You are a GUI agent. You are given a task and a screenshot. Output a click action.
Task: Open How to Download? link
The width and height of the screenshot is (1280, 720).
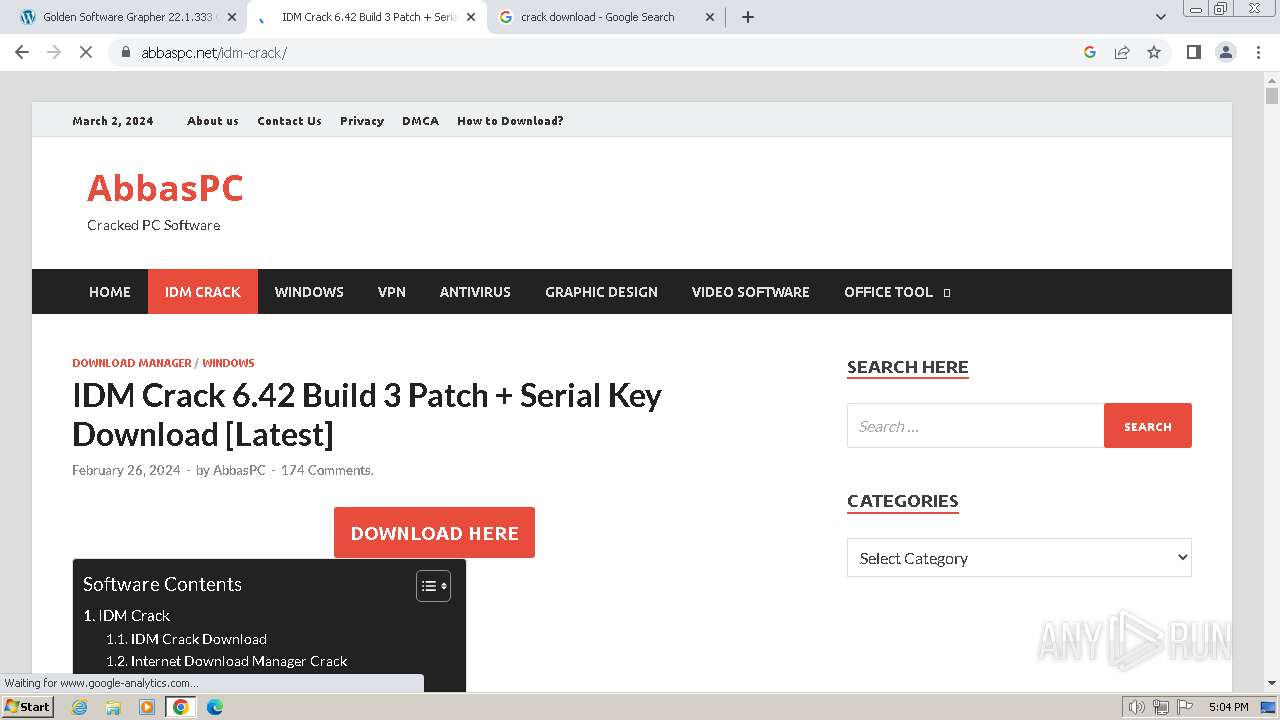[x=510, y=121]
